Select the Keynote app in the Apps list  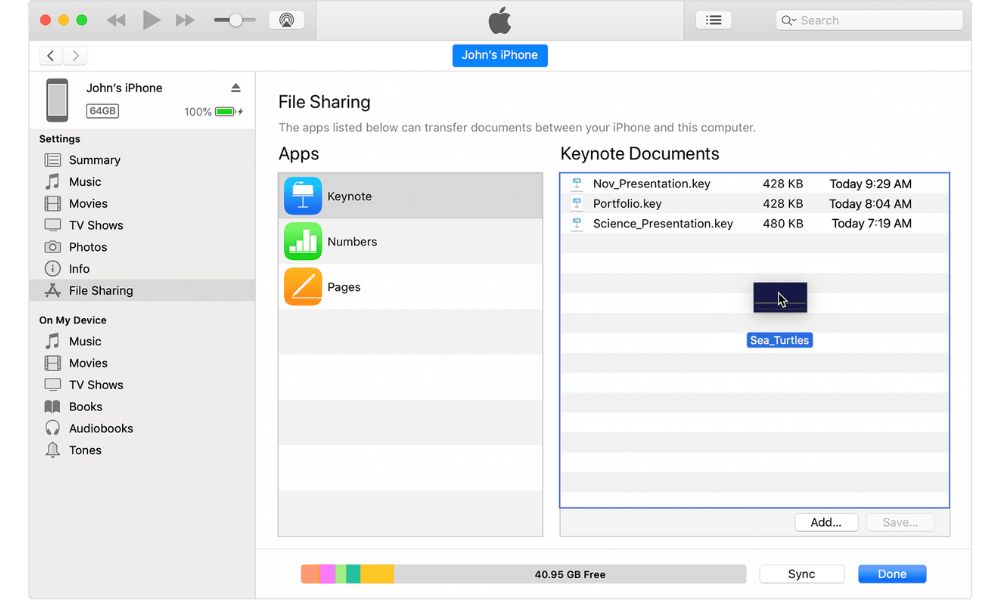(348, 196)
